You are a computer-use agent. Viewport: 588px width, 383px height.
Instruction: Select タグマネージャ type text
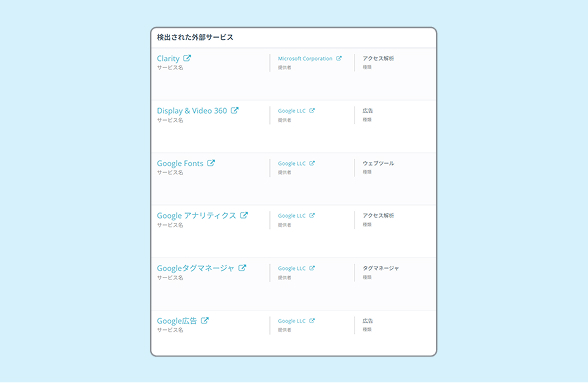(381, 268)
